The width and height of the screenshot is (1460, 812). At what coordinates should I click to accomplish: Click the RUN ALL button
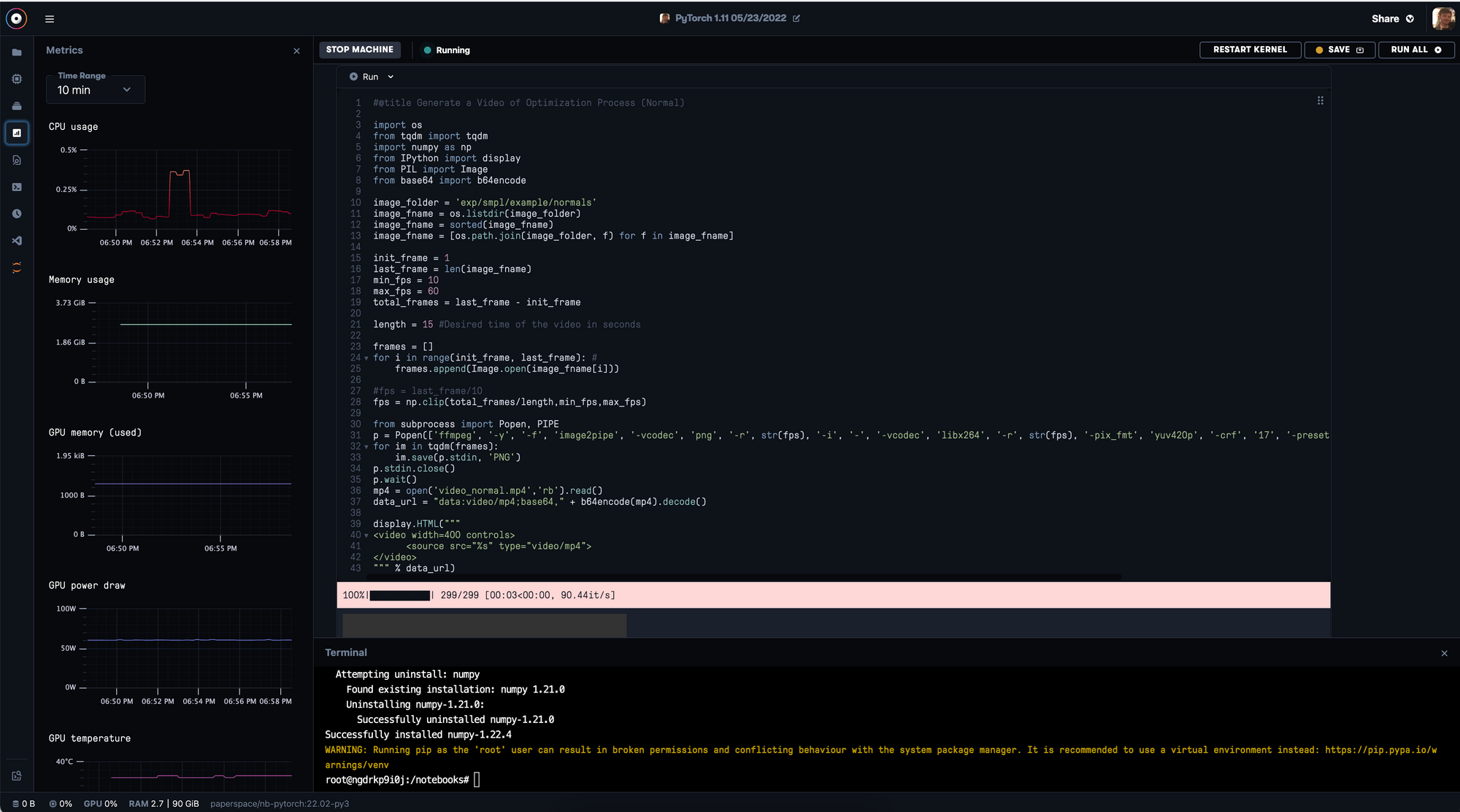tap(1415, 50)
